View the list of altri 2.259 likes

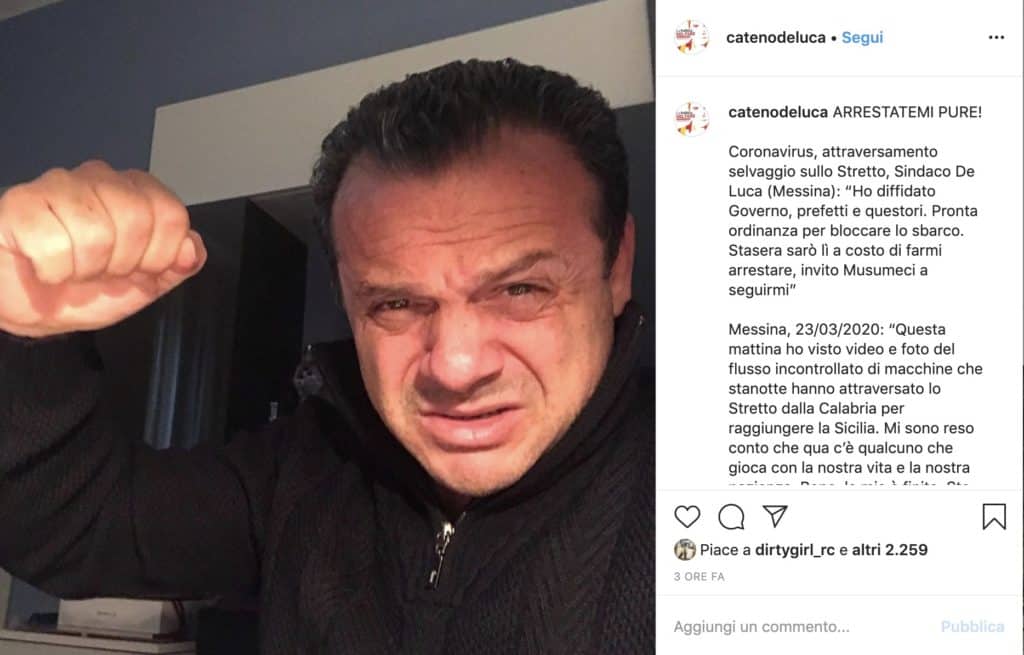coord(889,550)
